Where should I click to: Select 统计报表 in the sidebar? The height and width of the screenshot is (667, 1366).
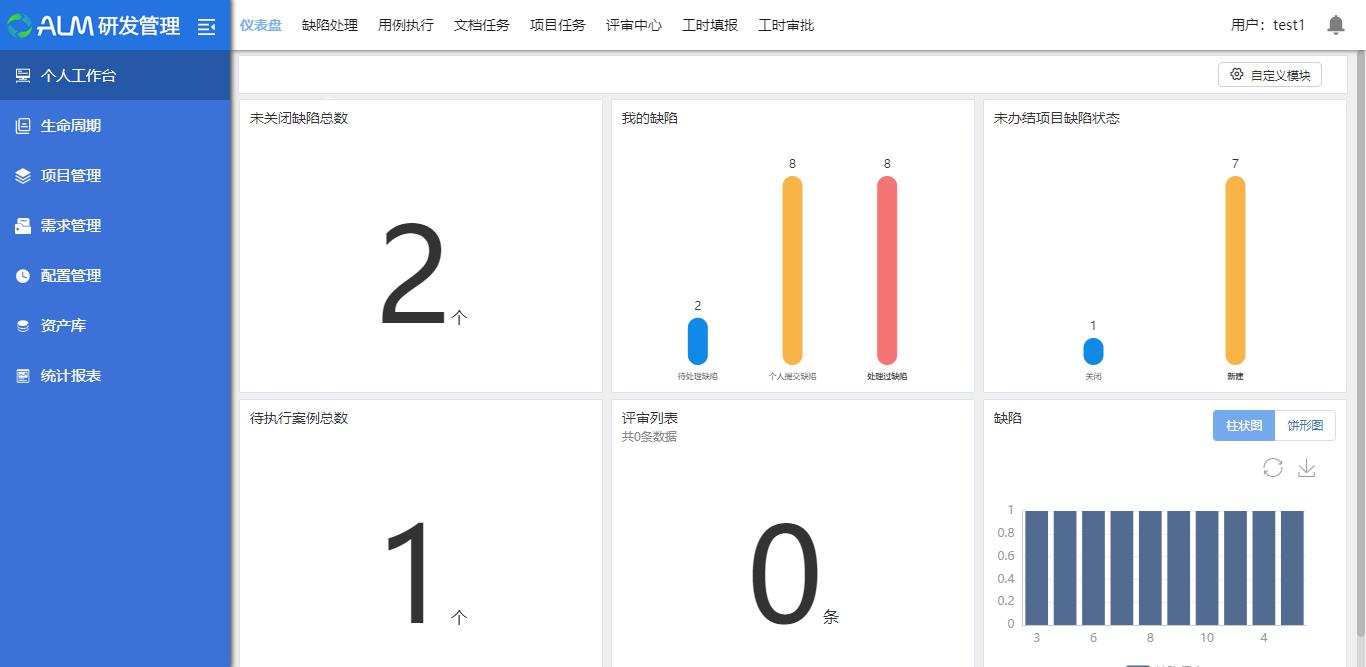pos(73,375)
